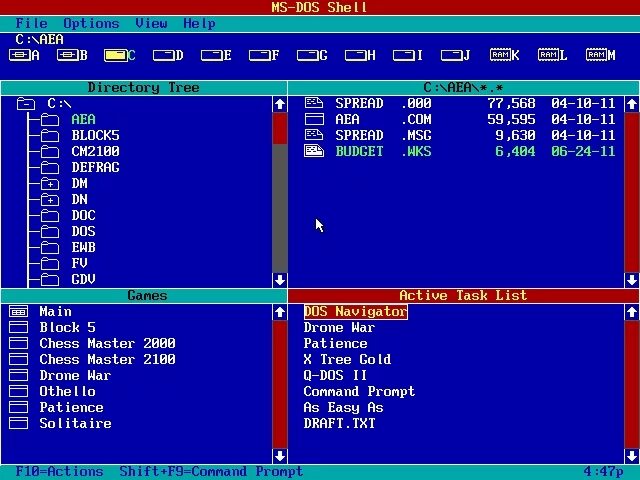Open the Options menu
640x480 pixels.
(x=91, y=23)
